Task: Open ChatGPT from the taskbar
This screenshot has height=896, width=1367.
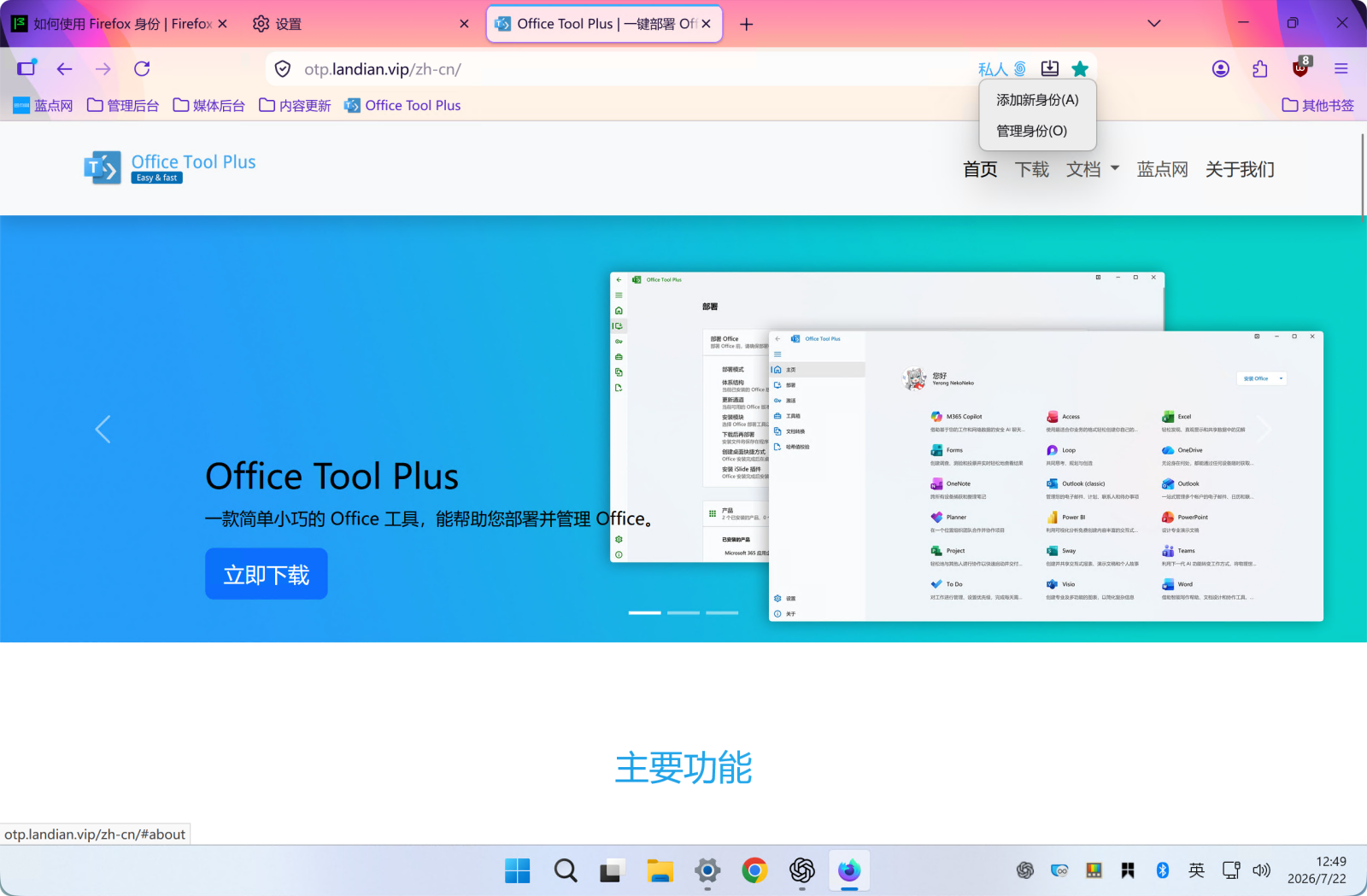Action: point(802,870)
